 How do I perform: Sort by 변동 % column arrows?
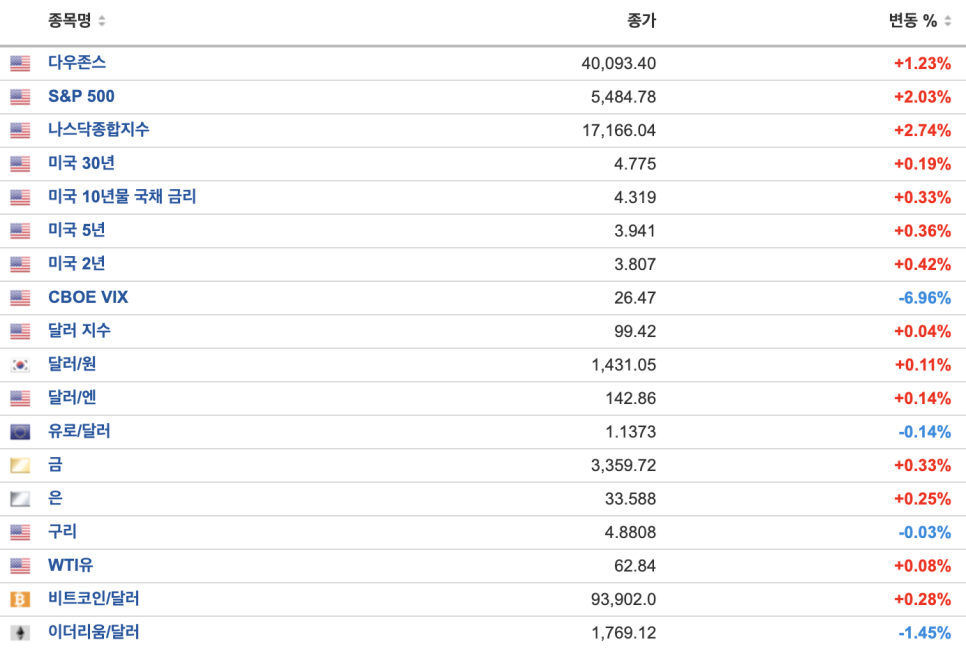click(948, 21)
